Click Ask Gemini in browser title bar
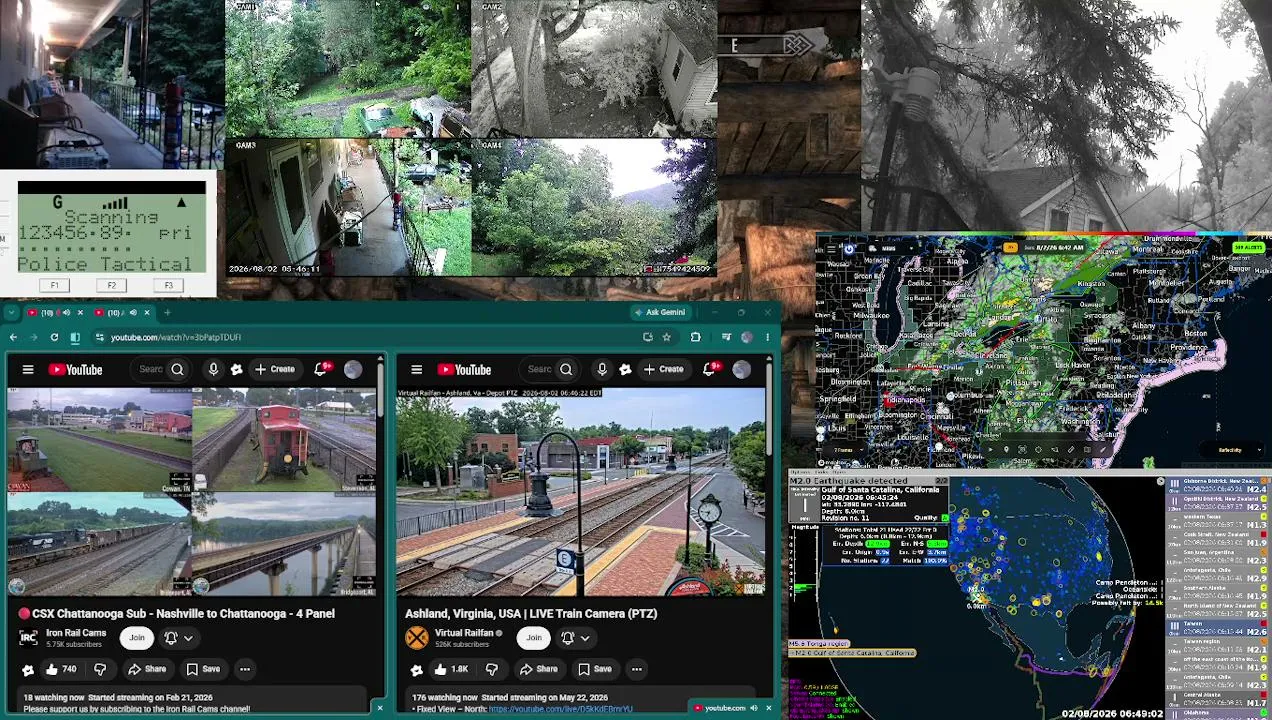 point(659,312)
